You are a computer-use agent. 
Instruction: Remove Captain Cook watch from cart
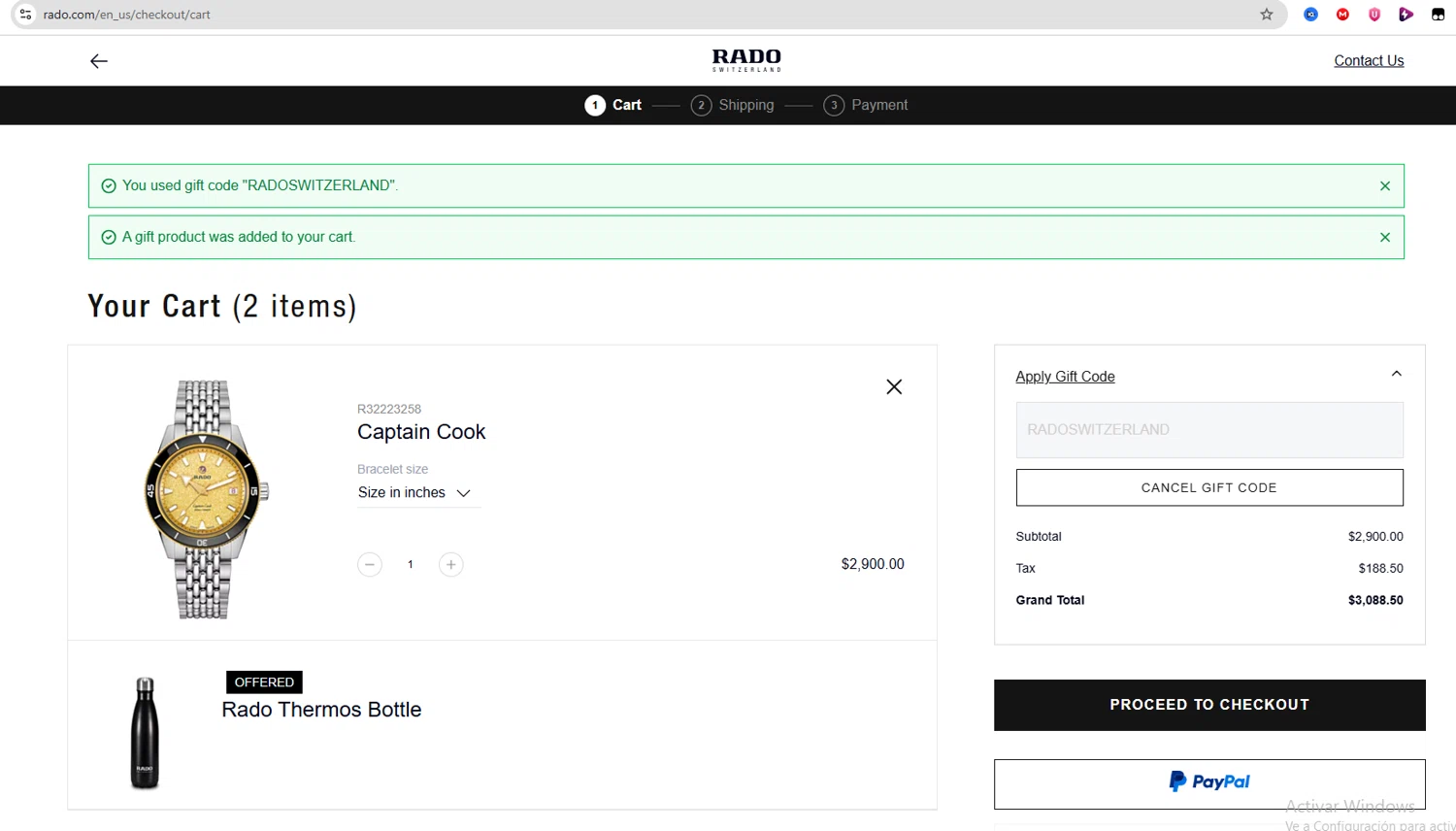coord(894,386)
